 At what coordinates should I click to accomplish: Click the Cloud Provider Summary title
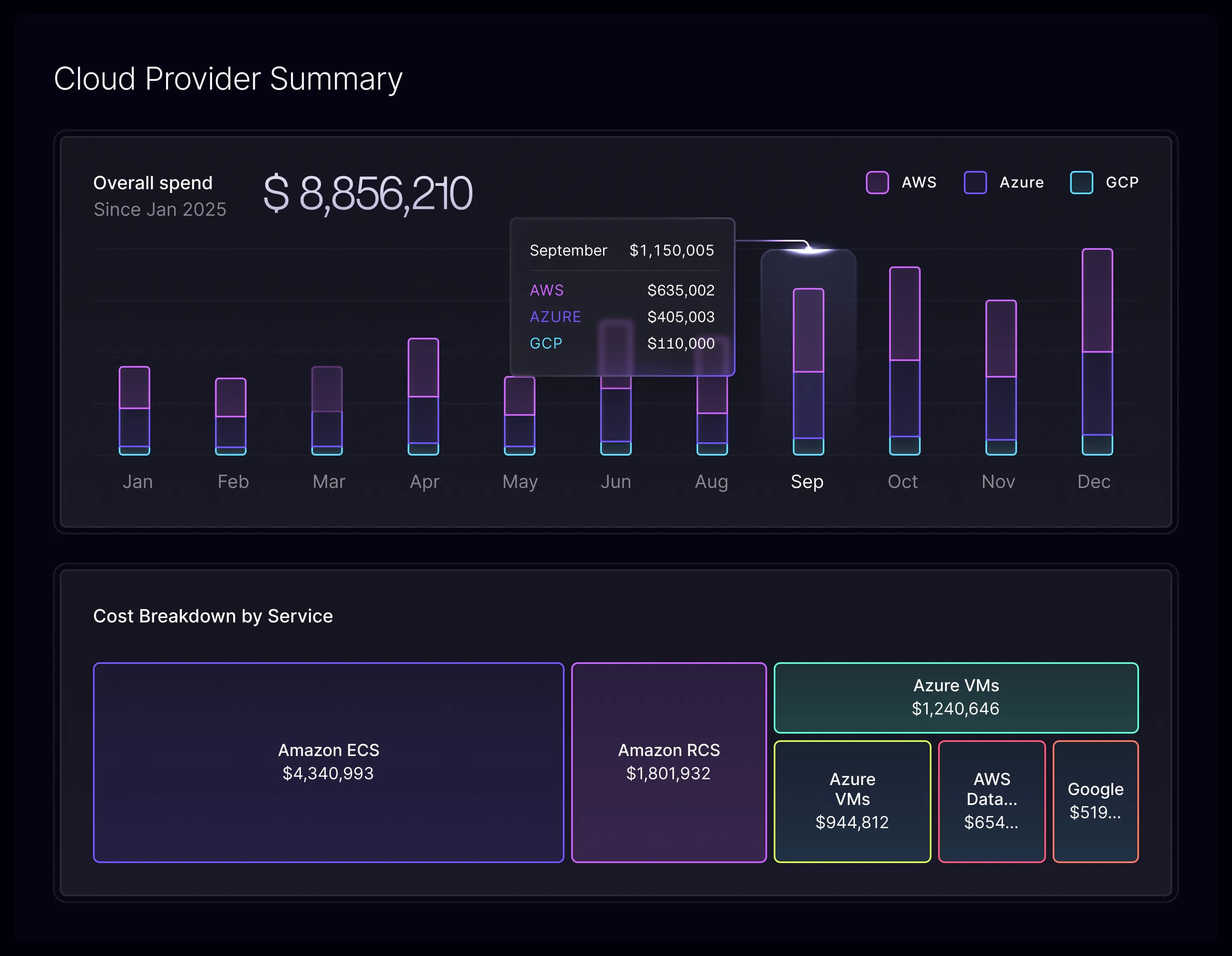point(228,79)
